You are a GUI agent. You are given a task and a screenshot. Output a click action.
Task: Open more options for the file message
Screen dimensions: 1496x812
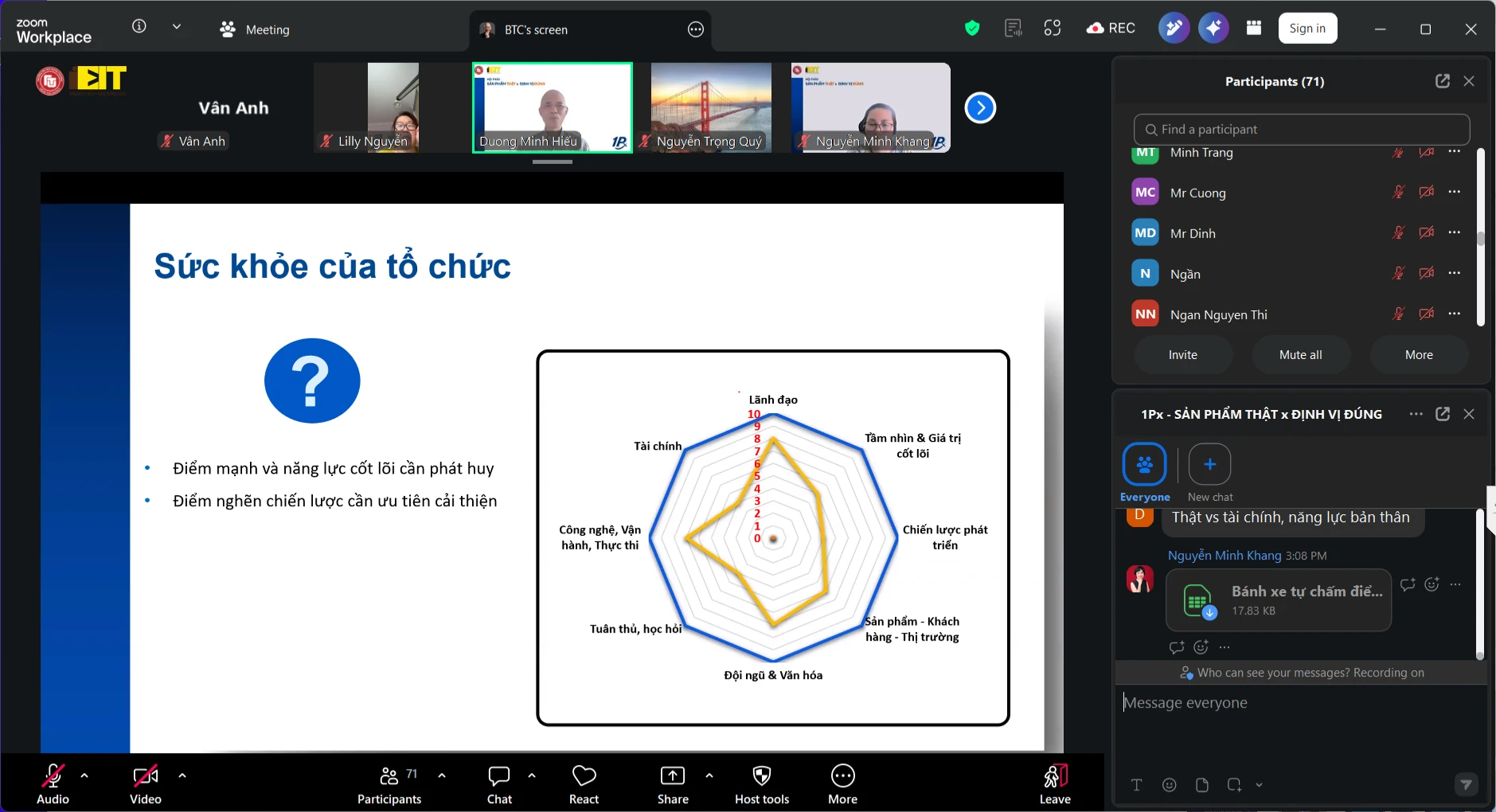pyautogui.click(x=1455, y=584)
